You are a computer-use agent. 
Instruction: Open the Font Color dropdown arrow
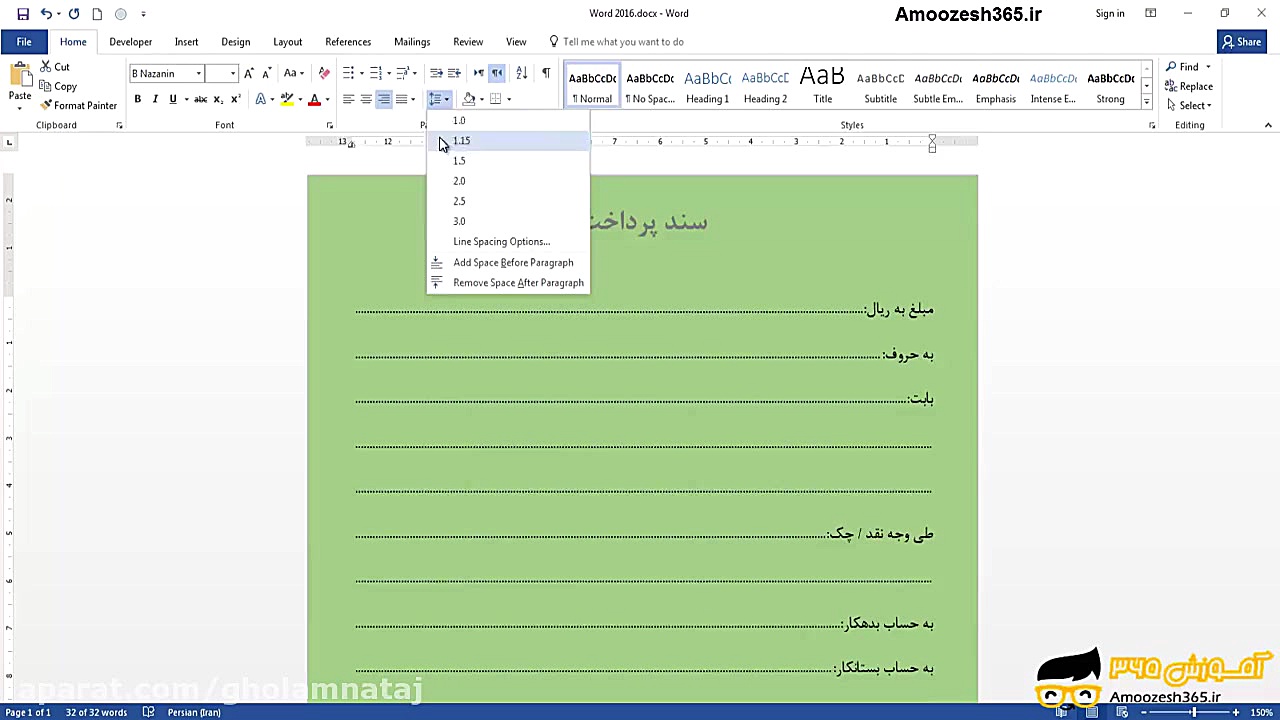(x=325, y=98)
